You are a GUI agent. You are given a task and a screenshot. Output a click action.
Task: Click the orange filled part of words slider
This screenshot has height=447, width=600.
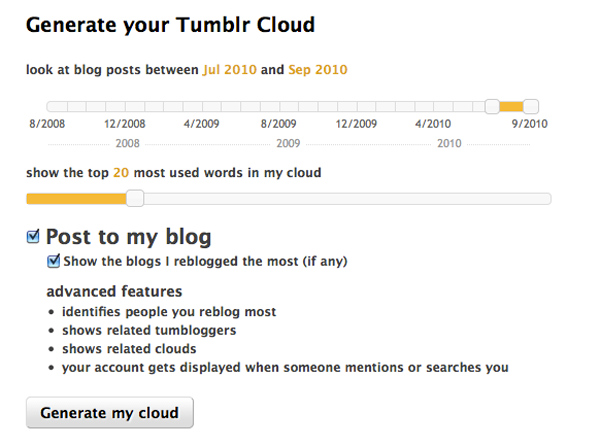(x=77, y=199)
